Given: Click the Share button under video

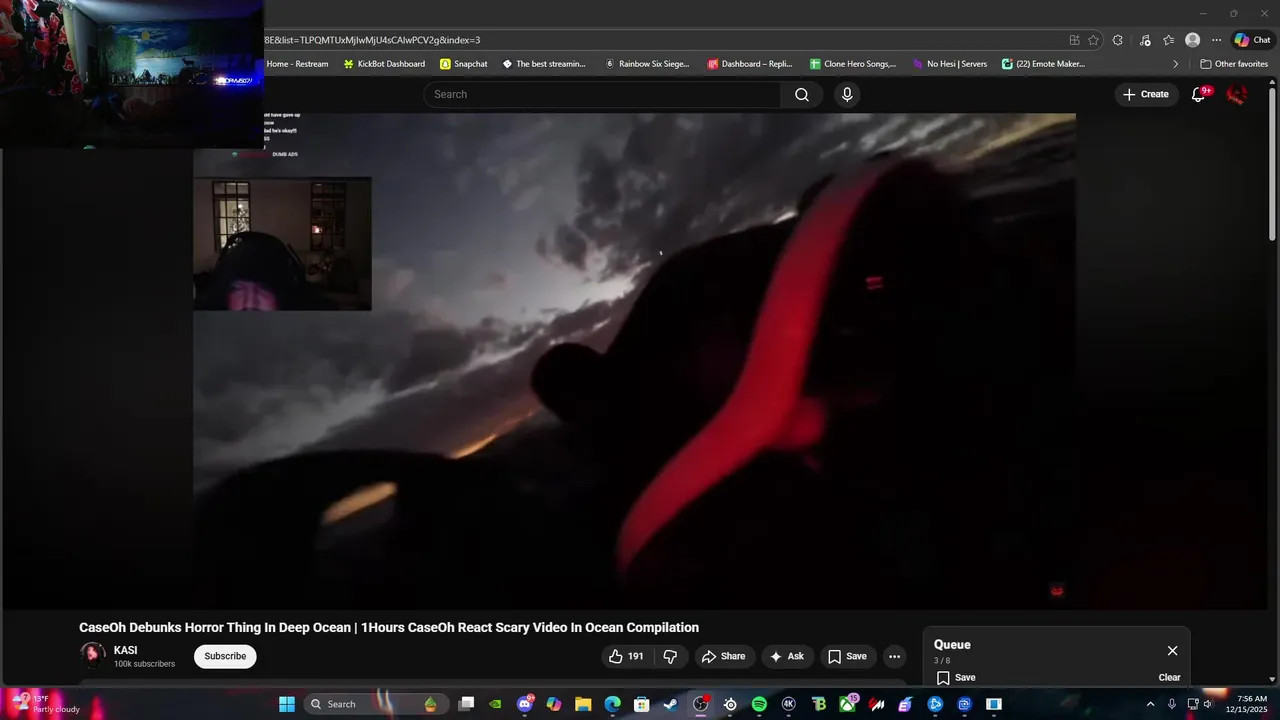Looking at the screenshot, I should point(723,656).
